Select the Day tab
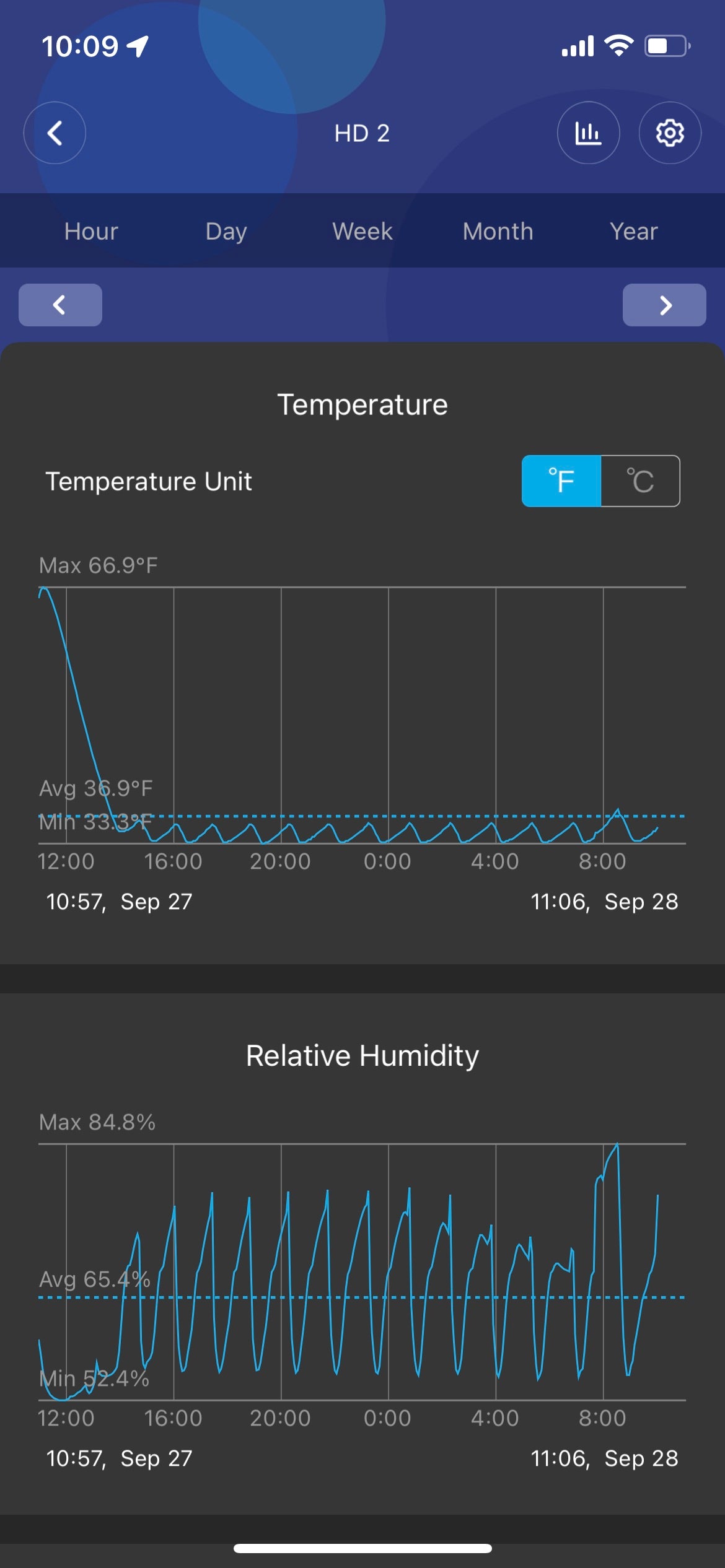This screenshot has width=725, height=1568. (226, 231)
